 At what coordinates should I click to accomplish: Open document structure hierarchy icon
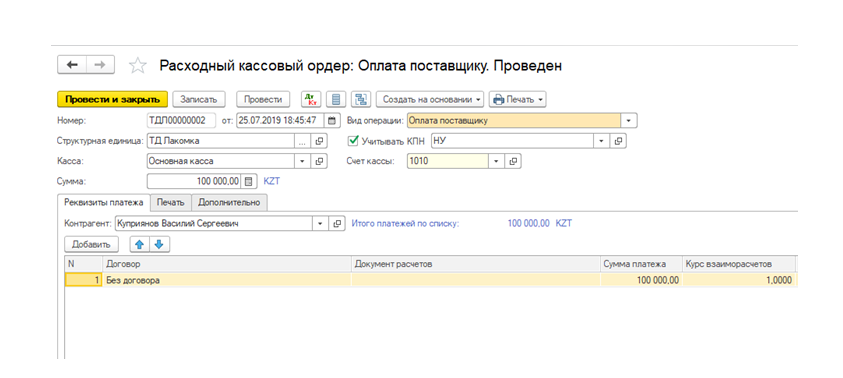(362, 99)
